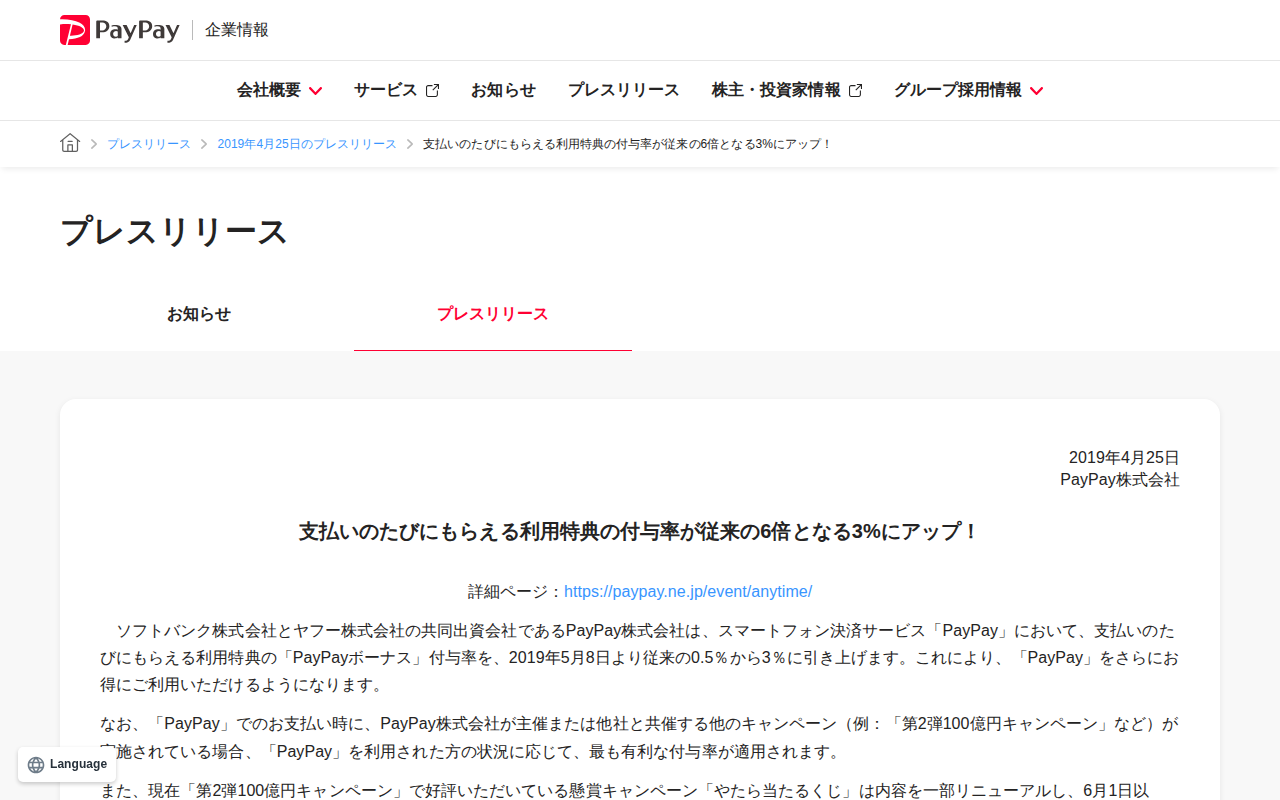This screenshot has height=800, width=1280.
Task: Click the current page breadcrumb title text
Action: (x=627, y=144)
